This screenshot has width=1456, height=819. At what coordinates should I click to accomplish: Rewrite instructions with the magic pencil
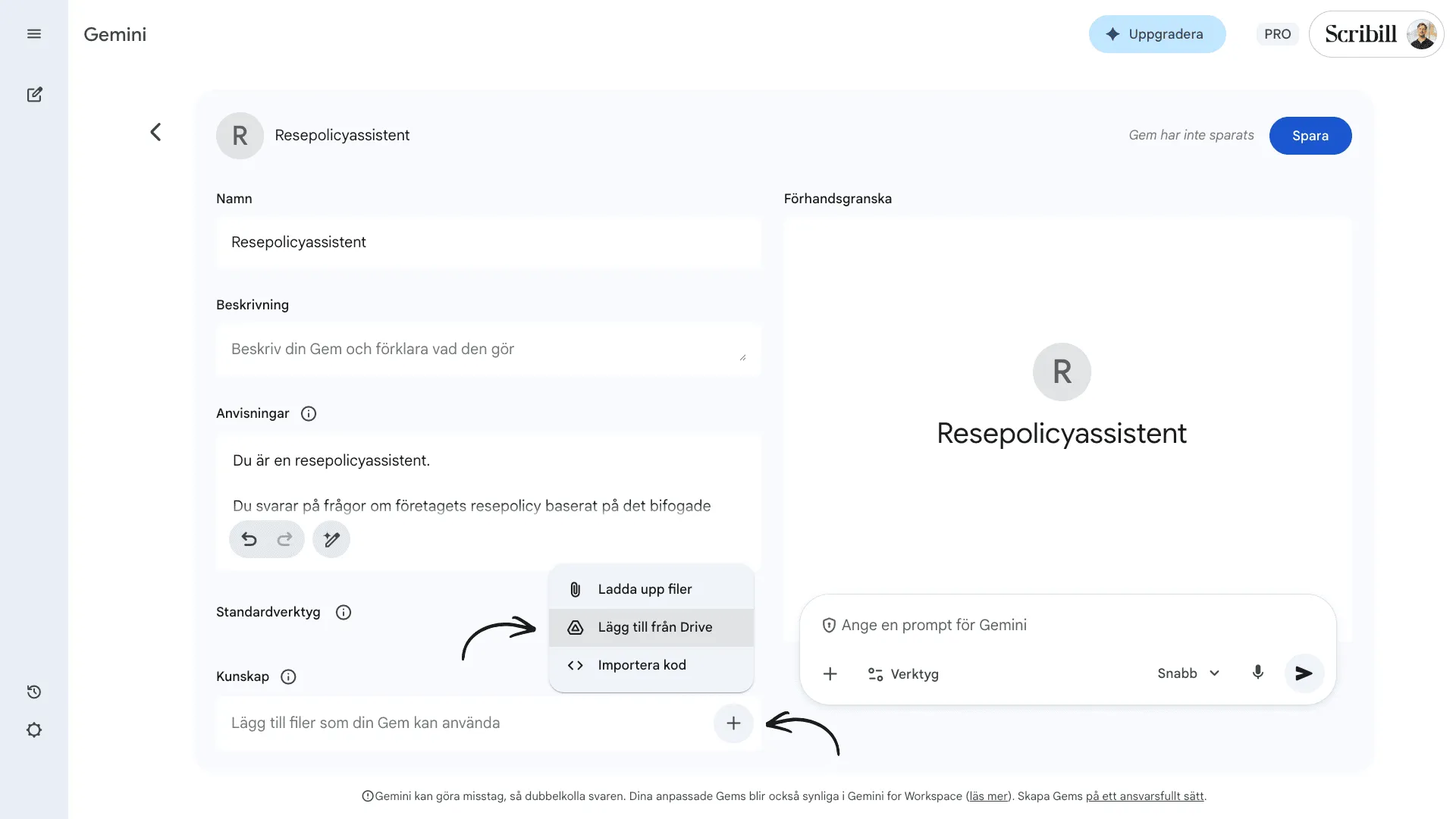point(331,539)
